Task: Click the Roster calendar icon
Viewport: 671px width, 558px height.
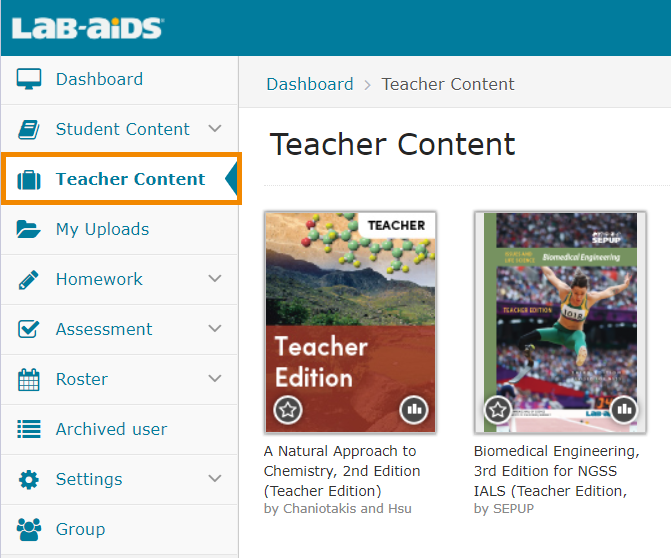Action: tap(29, 379)
